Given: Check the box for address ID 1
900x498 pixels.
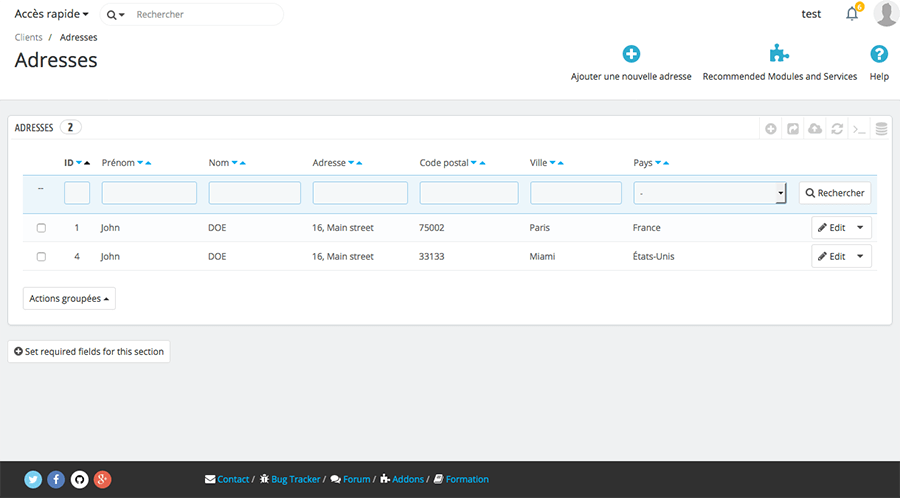Looking at the screenshot, I should [41, 228].
